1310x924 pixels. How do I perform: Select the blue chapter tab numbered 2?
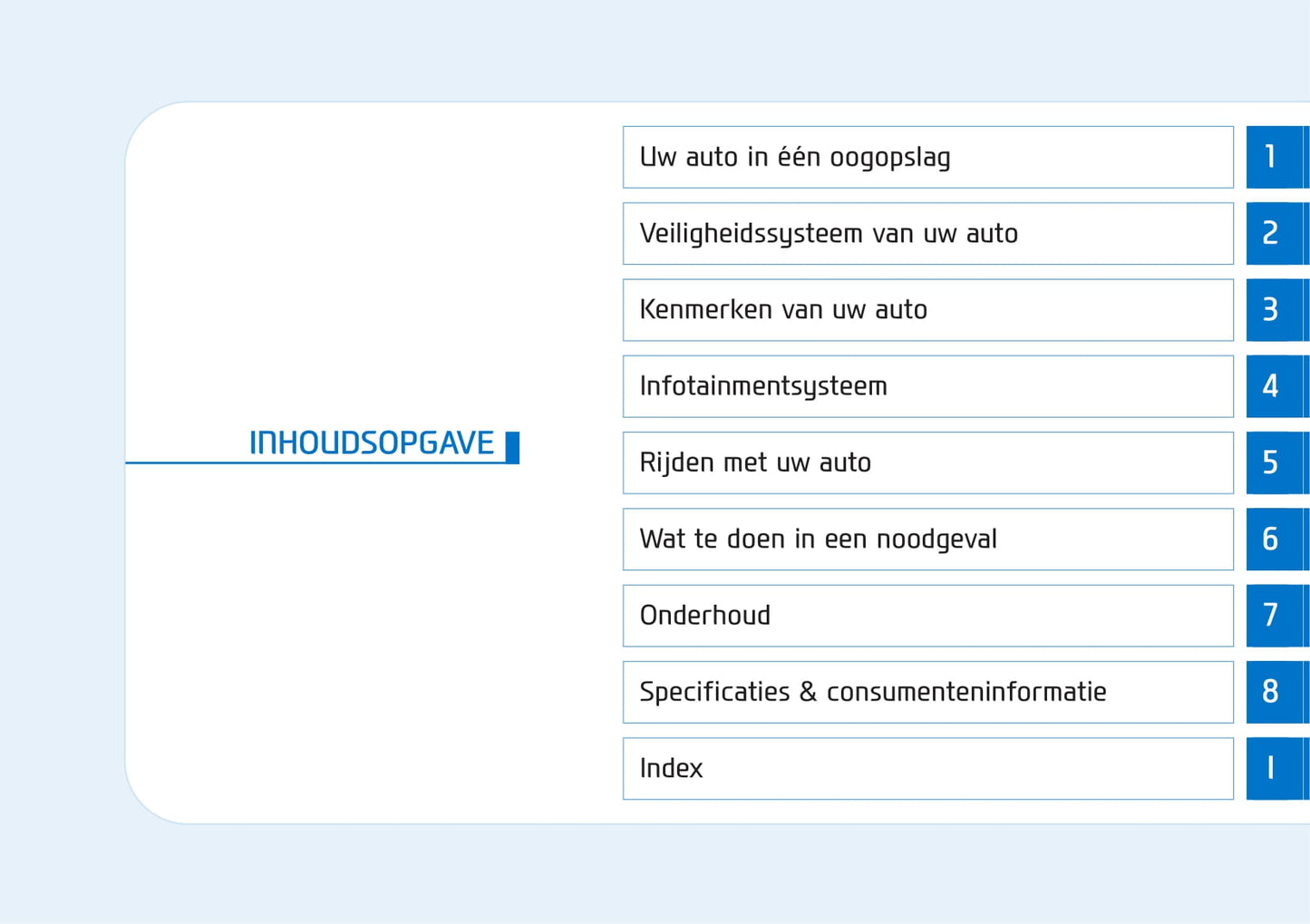coord(1274,234)
